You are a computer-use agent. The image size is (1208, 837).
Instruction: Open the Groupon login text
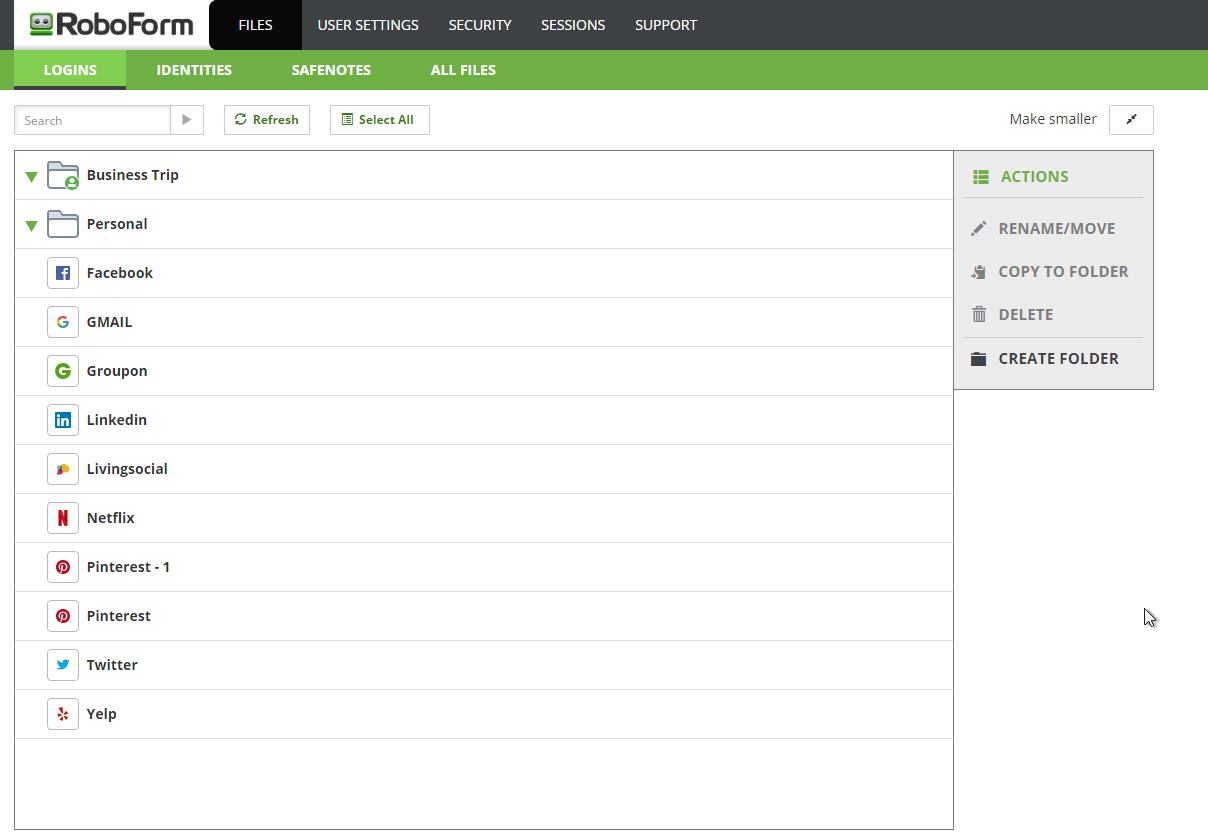(117, 371)
